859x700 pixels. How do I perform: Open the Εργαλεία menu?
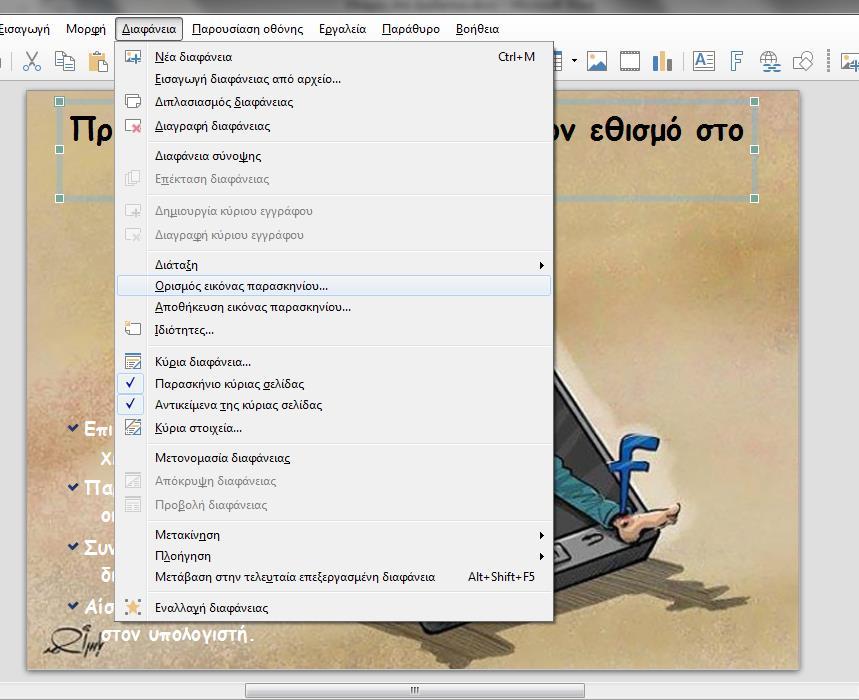tap(342, 29)
